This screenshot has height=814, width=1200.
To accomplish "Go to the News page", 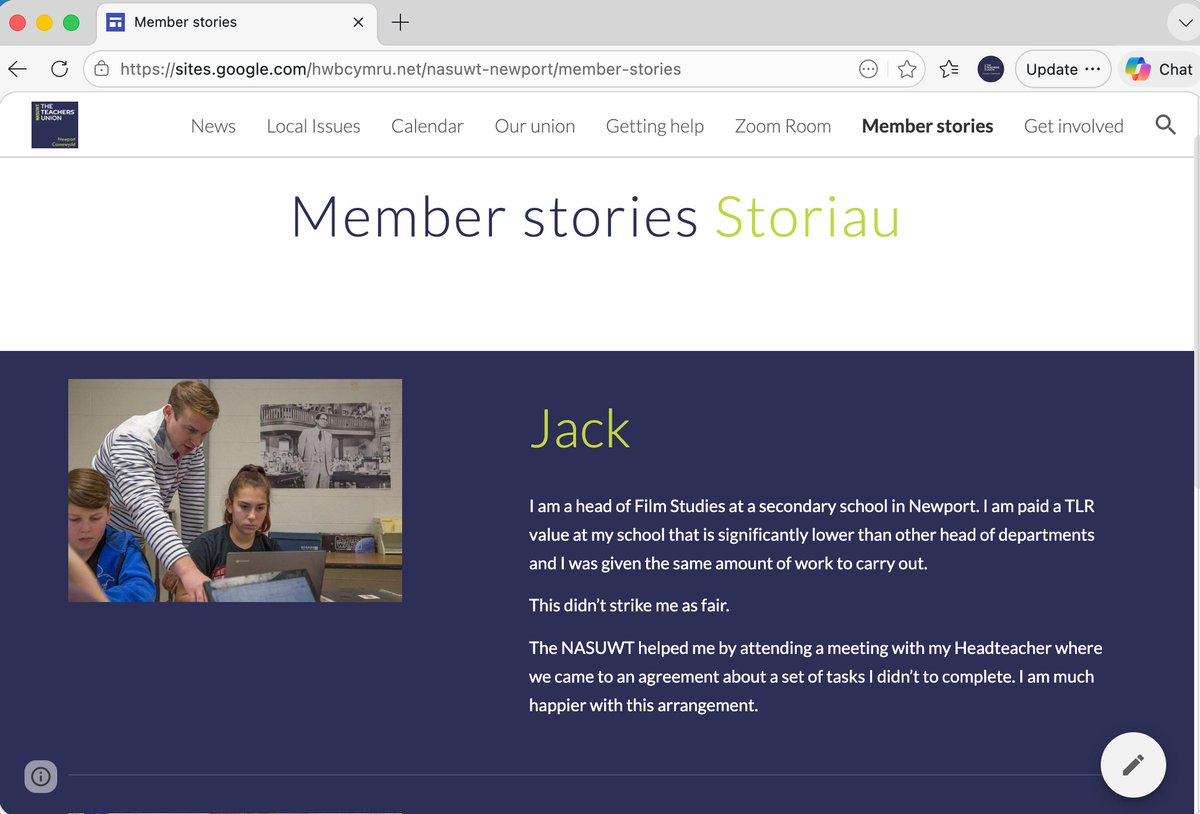I will pos(213,126).
